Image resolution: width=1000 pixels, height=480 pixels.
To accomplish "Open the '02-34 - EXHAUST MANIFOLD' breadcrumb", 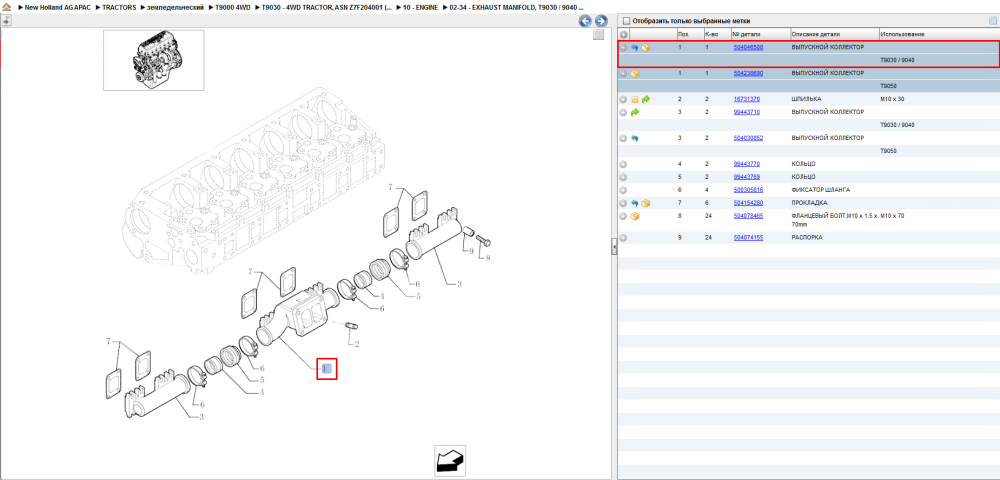I will (517, 7).
